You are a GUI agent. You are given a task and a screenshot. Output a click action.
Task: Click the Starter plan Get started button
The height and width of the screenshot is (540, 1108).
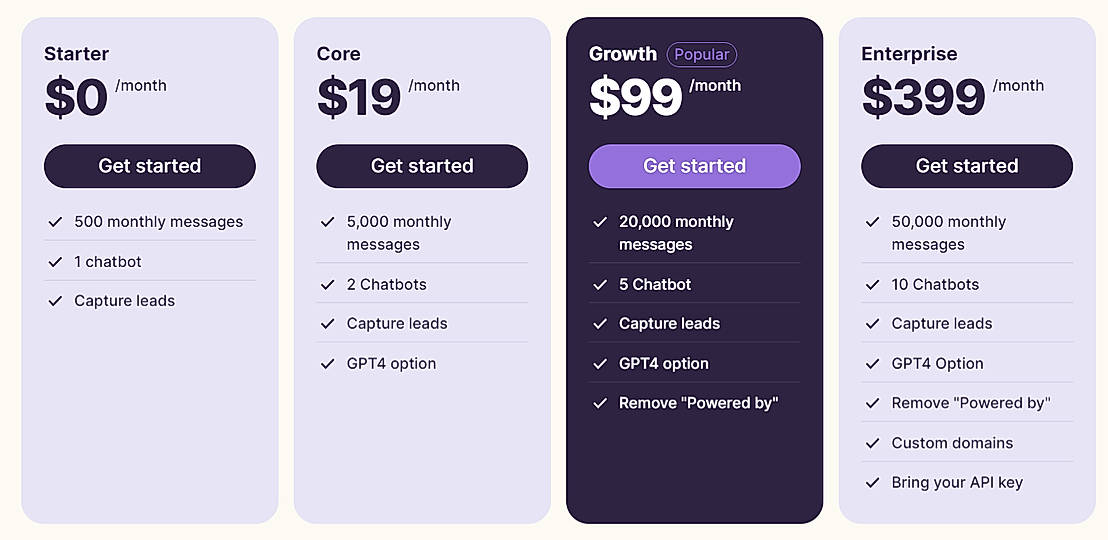(150, 166)
